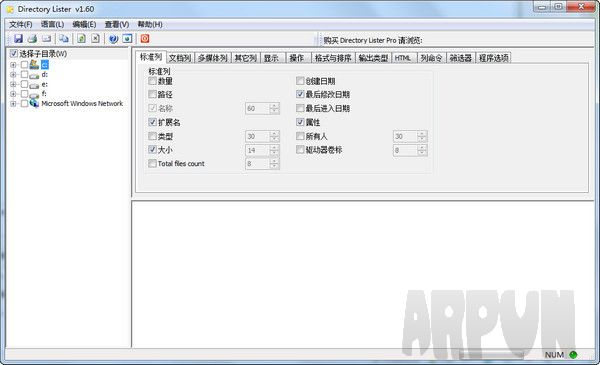600x365 pixels.
Task: Enable the 类型 checkbox
Action: click(152, 136)
